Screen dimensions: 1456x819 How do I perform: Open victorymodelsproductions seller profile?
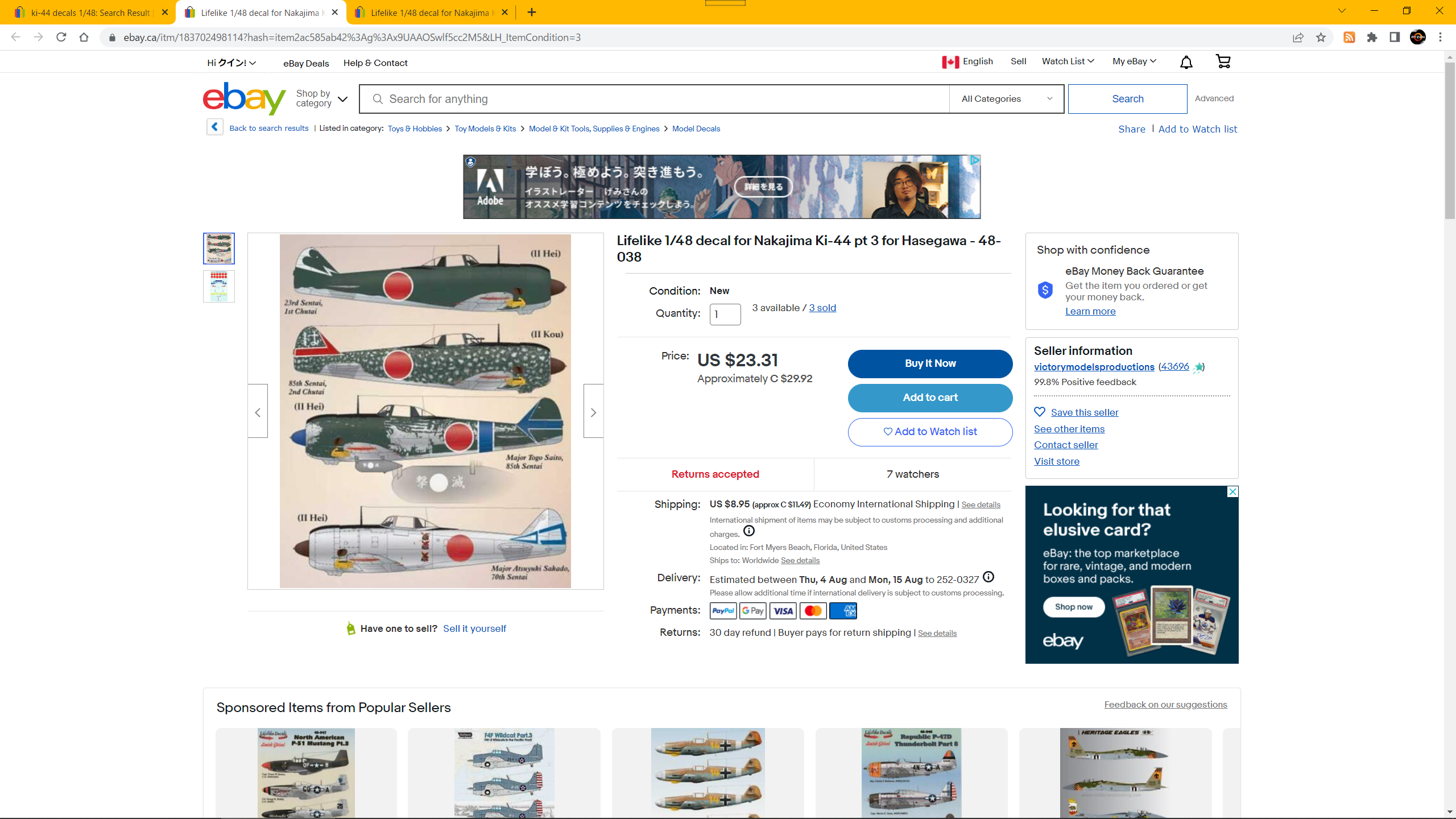point(1094,367)
